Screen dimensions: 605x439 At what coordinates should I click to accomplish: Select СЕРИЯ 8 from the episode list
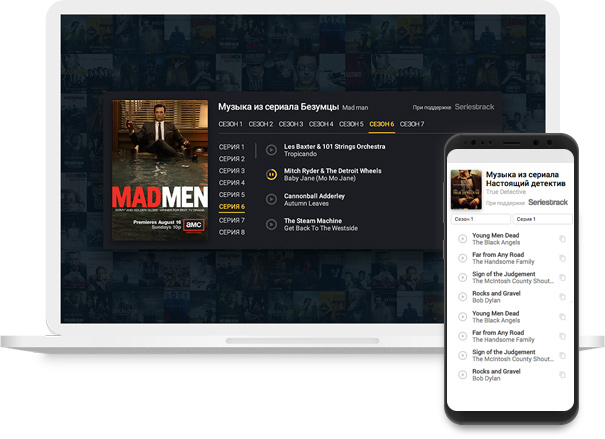(231, 232)
